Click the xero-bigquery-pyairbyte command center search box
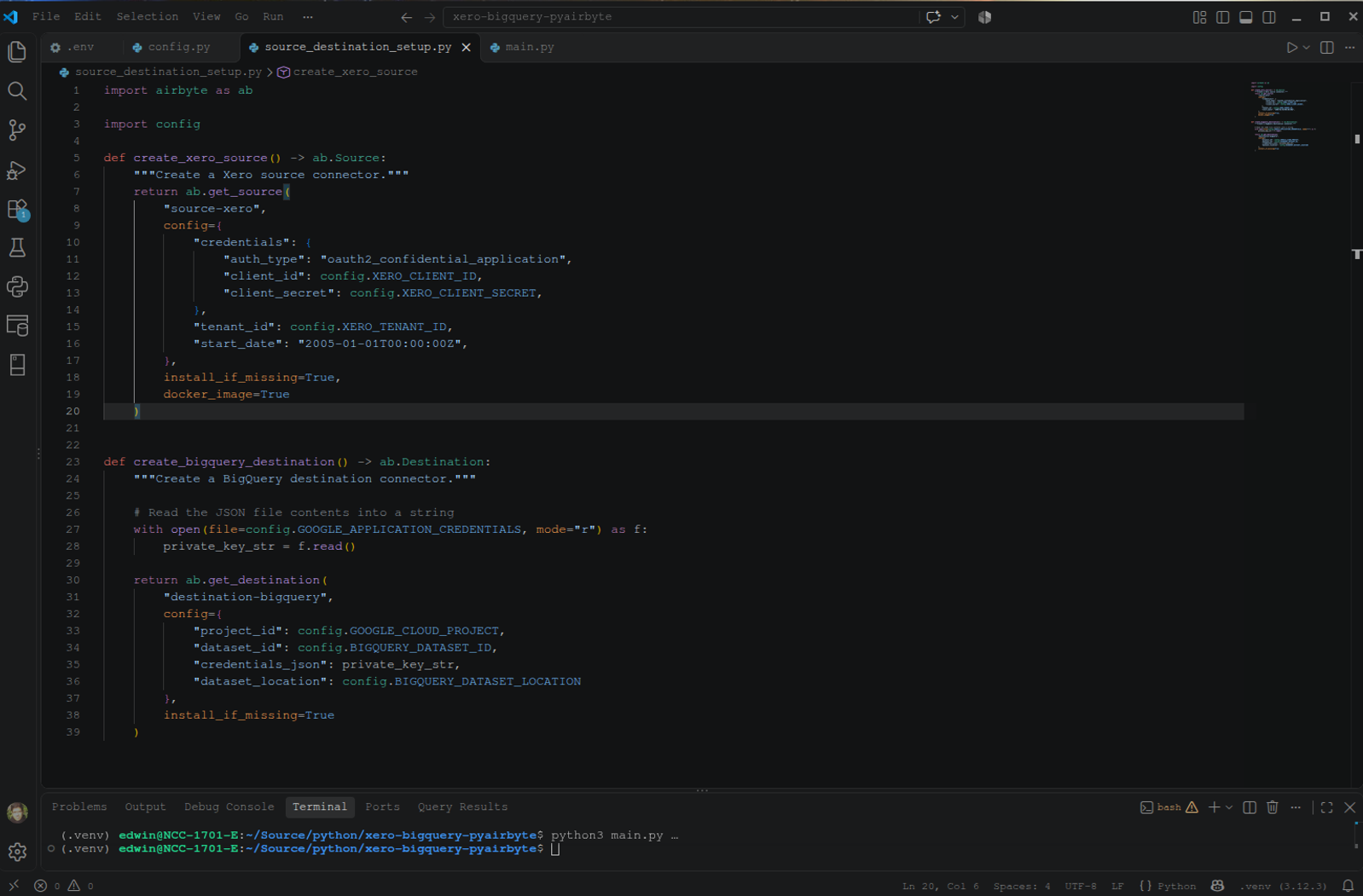Screen dimensions: 1363x896 [x=681, y=17]
